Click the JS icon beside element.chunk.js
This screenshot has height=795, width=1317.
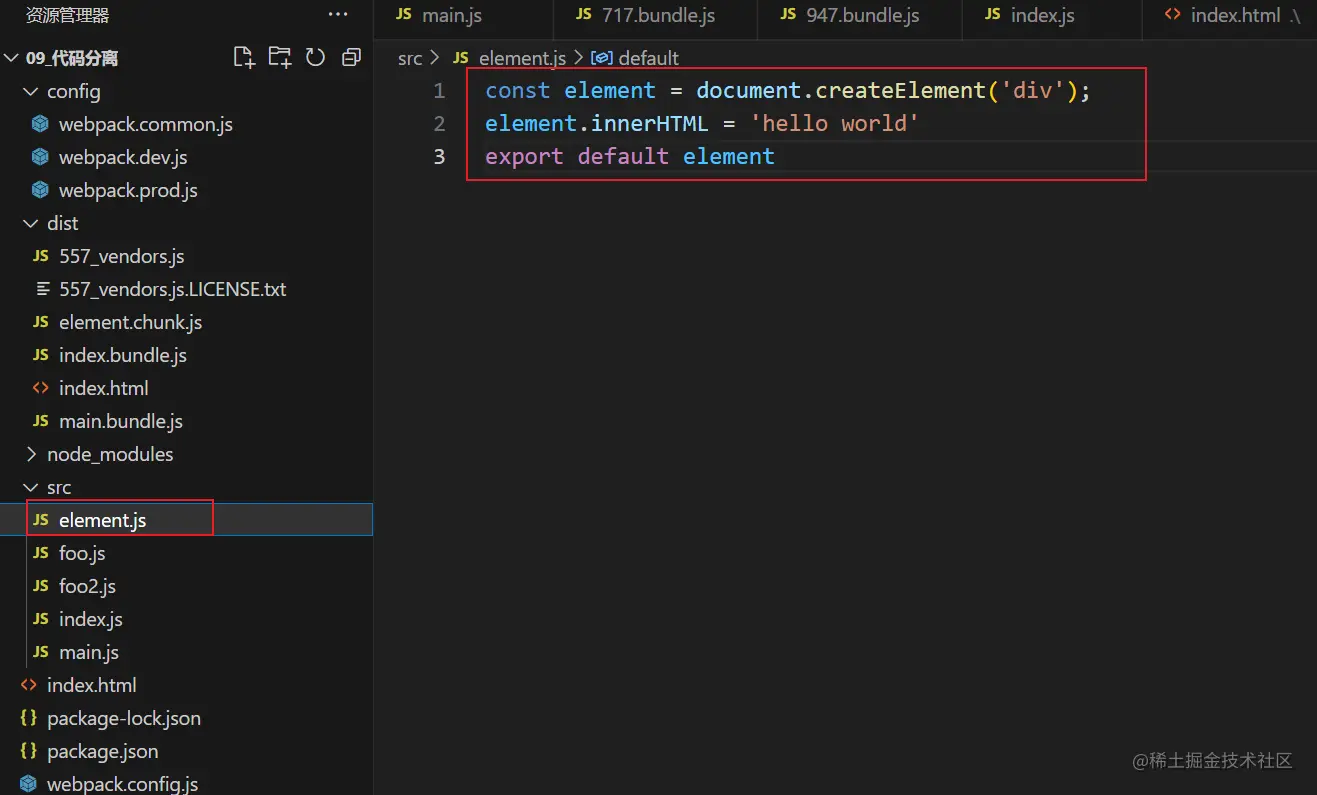tap(40, 322)
